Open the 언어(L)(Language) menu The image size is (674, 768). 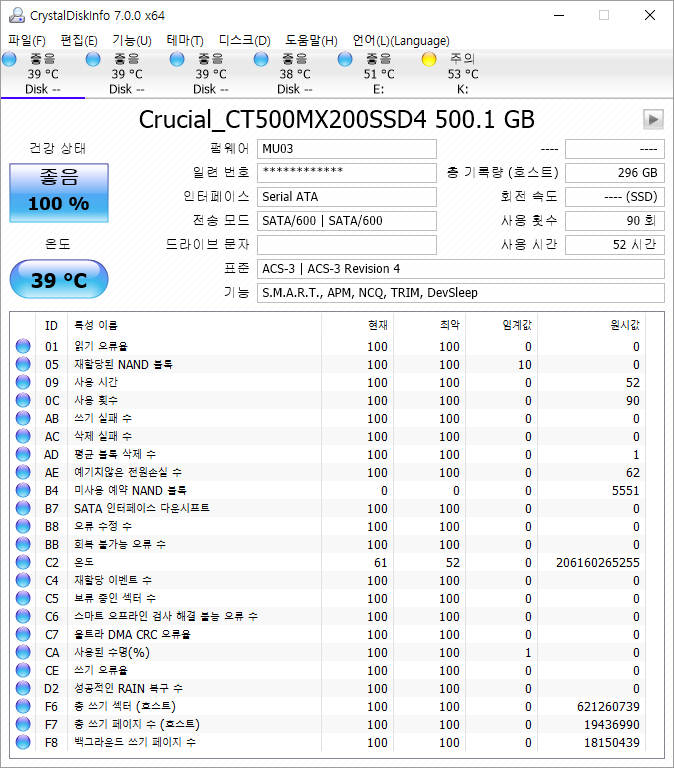pyautogui.click(x=401, y=41)
